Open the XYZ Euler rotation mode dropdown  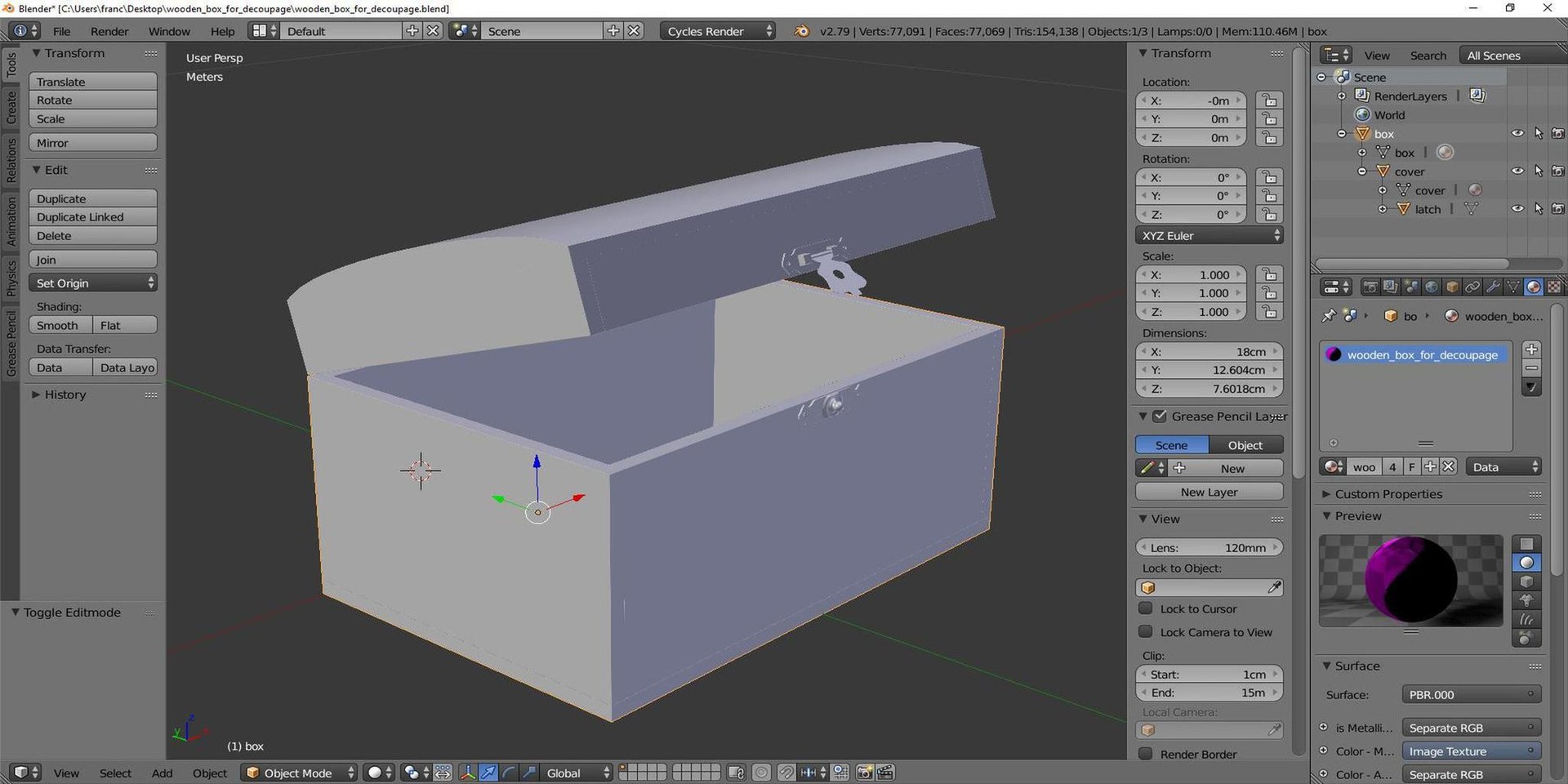tap(1209, 235)
